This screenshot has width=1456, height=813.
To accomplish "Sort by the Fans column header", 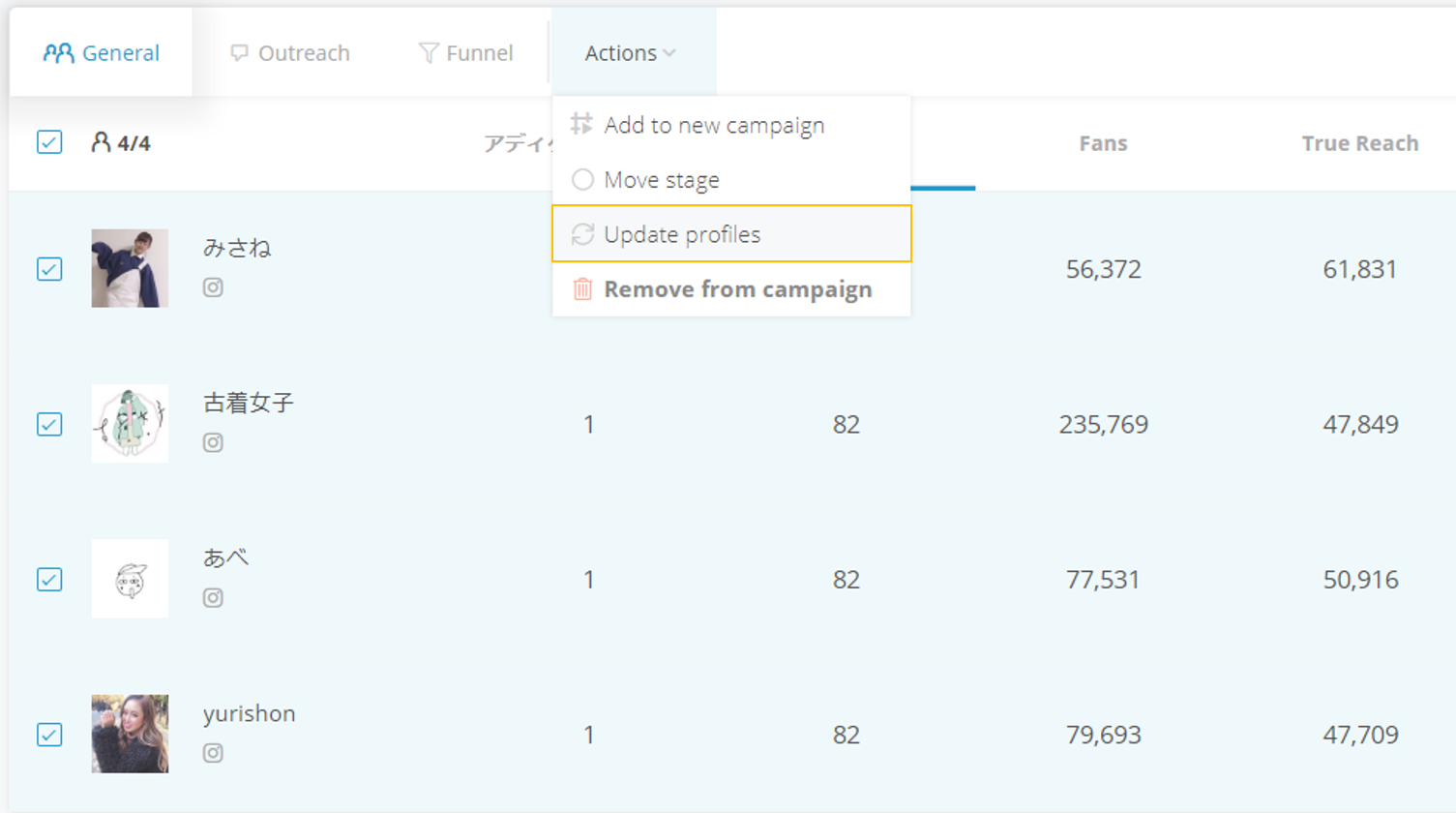I will pyautogui.click(x=1103, y=143).
